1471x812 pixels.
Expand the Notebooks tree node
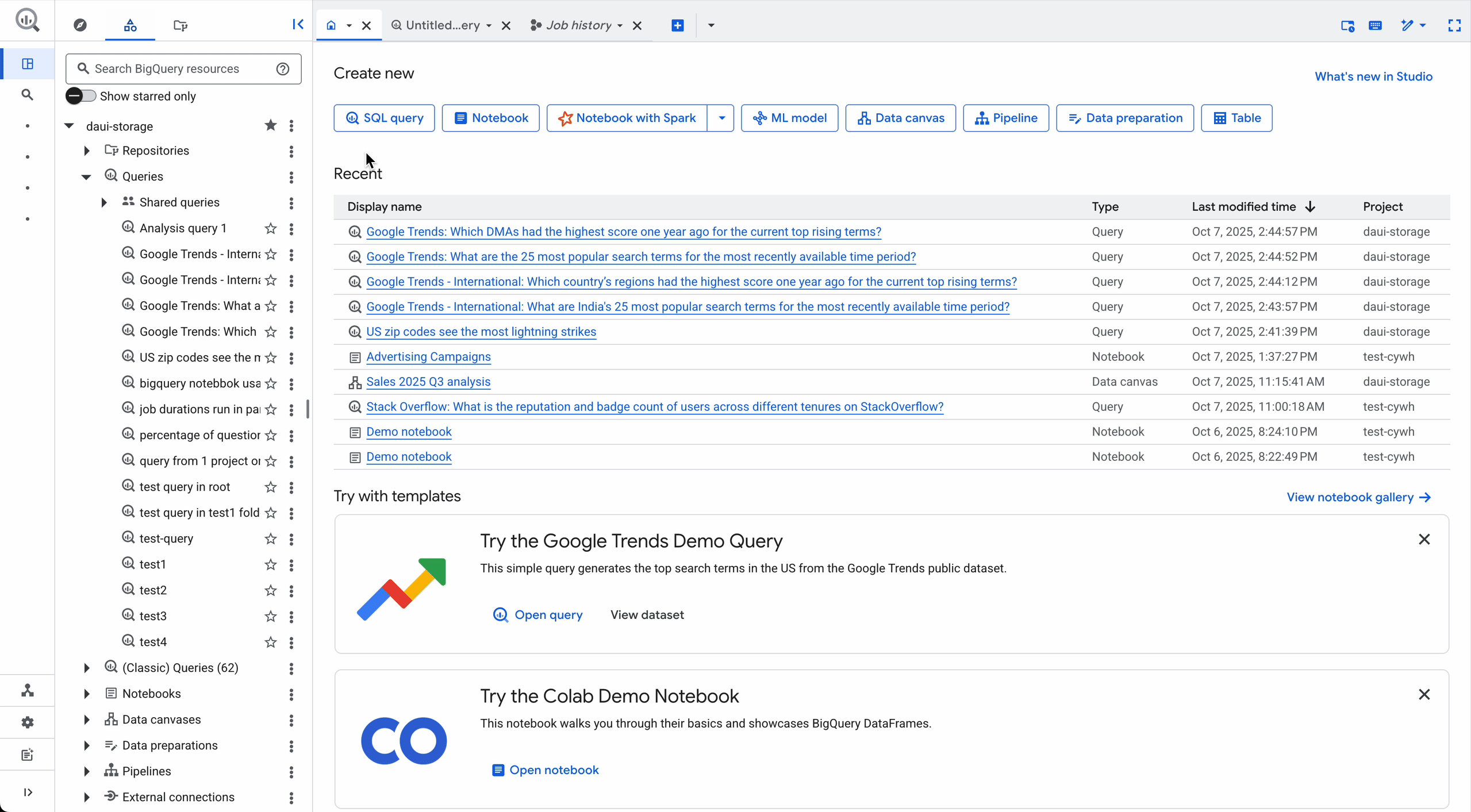click(87, 694)
